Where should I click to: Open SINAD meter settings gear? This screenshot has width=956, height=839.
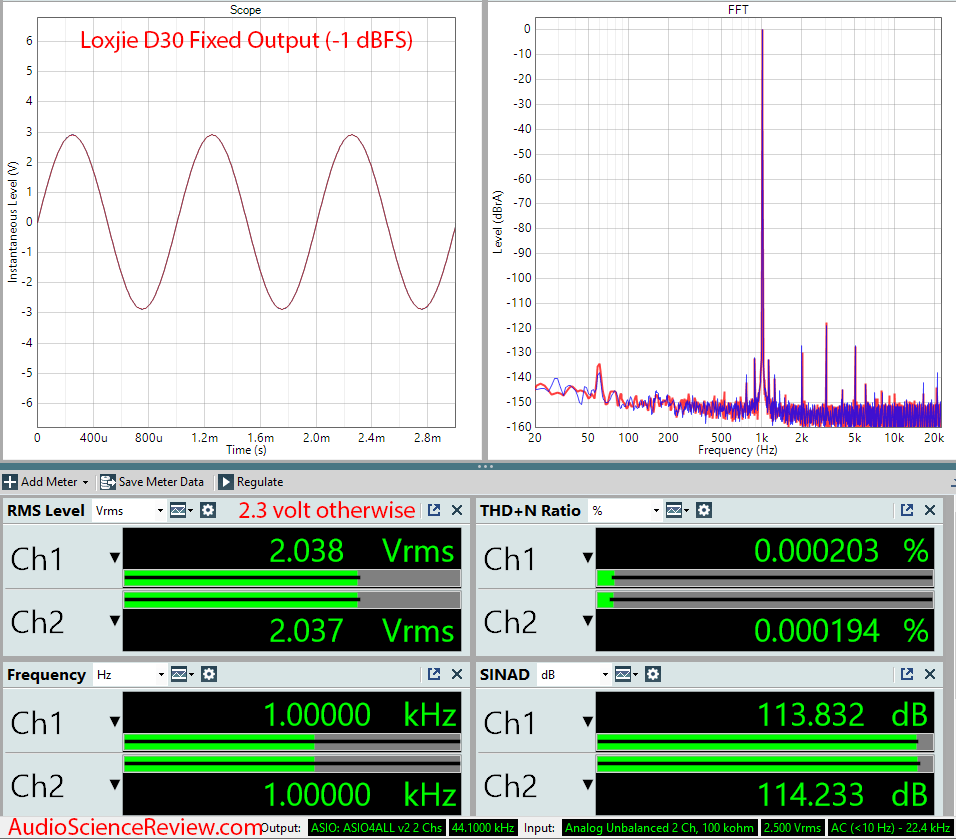coord(653,674)
